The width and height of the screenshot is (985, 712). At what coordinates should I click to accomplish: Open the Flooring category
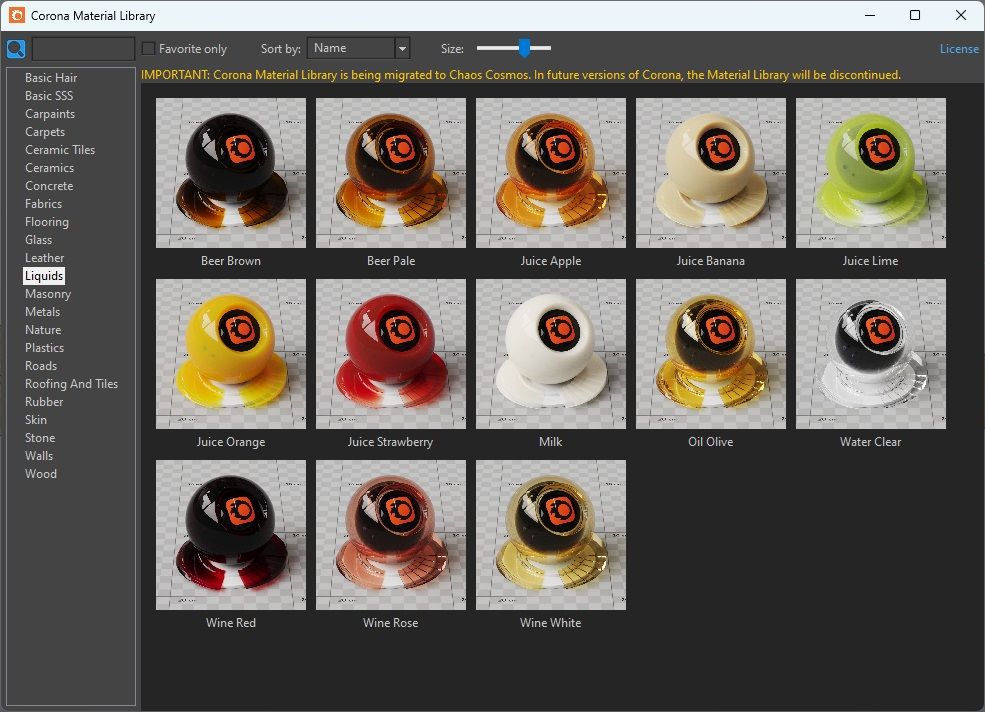pyautogui.click(x=46, y=222)
